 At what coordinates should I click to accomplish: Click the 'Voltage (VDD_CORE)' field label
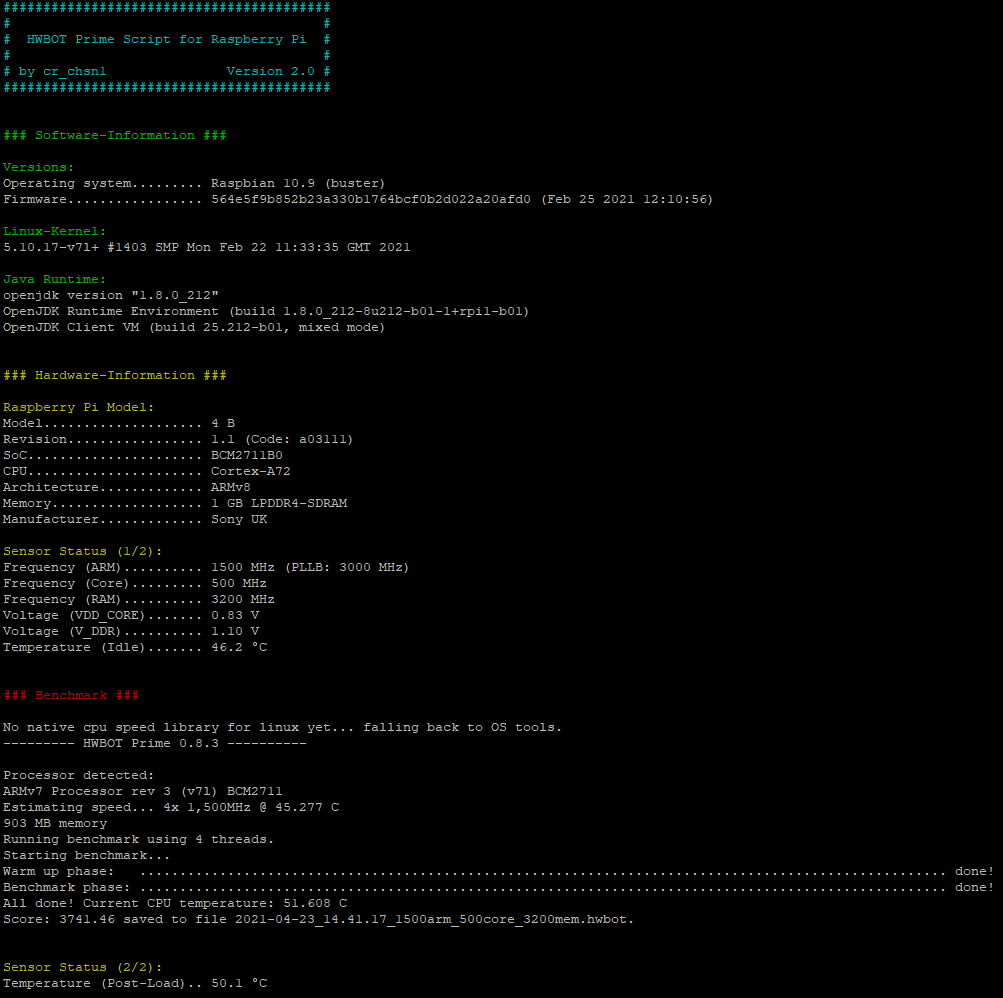[x=74, y=615]
